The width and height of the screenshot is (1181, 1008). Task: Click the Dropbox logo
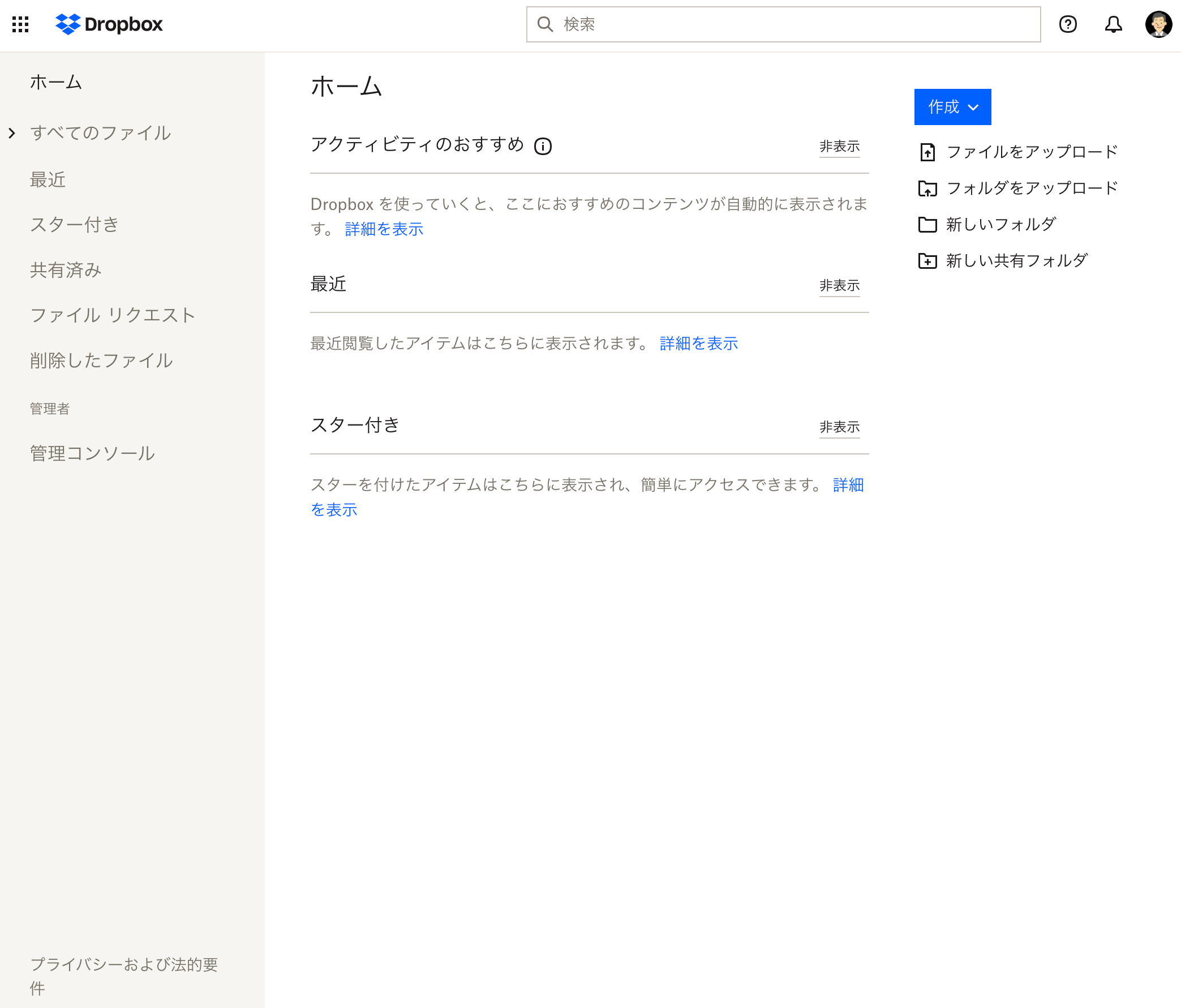(109, 24)
